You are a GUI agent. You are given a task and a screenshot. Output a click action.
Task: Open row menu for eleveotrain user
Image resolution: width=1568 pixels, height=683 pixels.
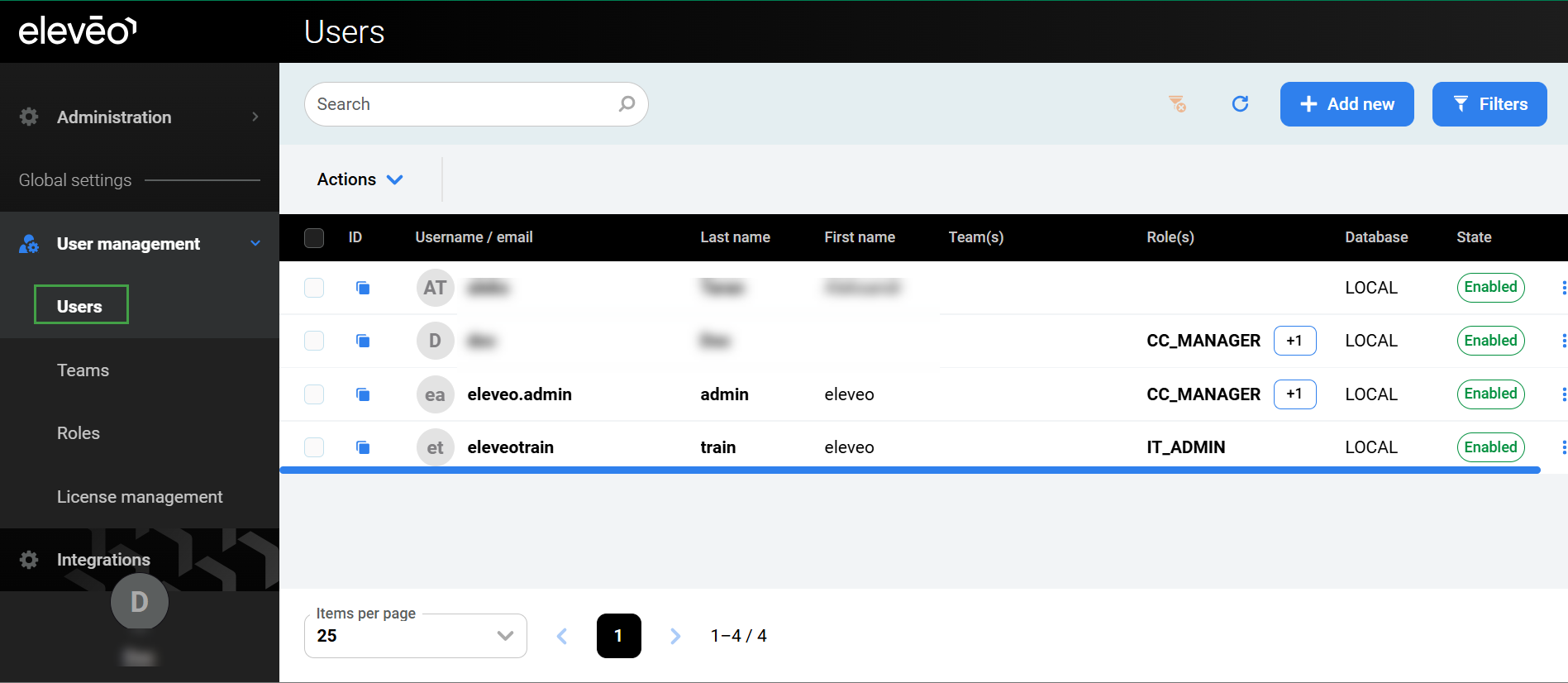[x=1562, y=447]
